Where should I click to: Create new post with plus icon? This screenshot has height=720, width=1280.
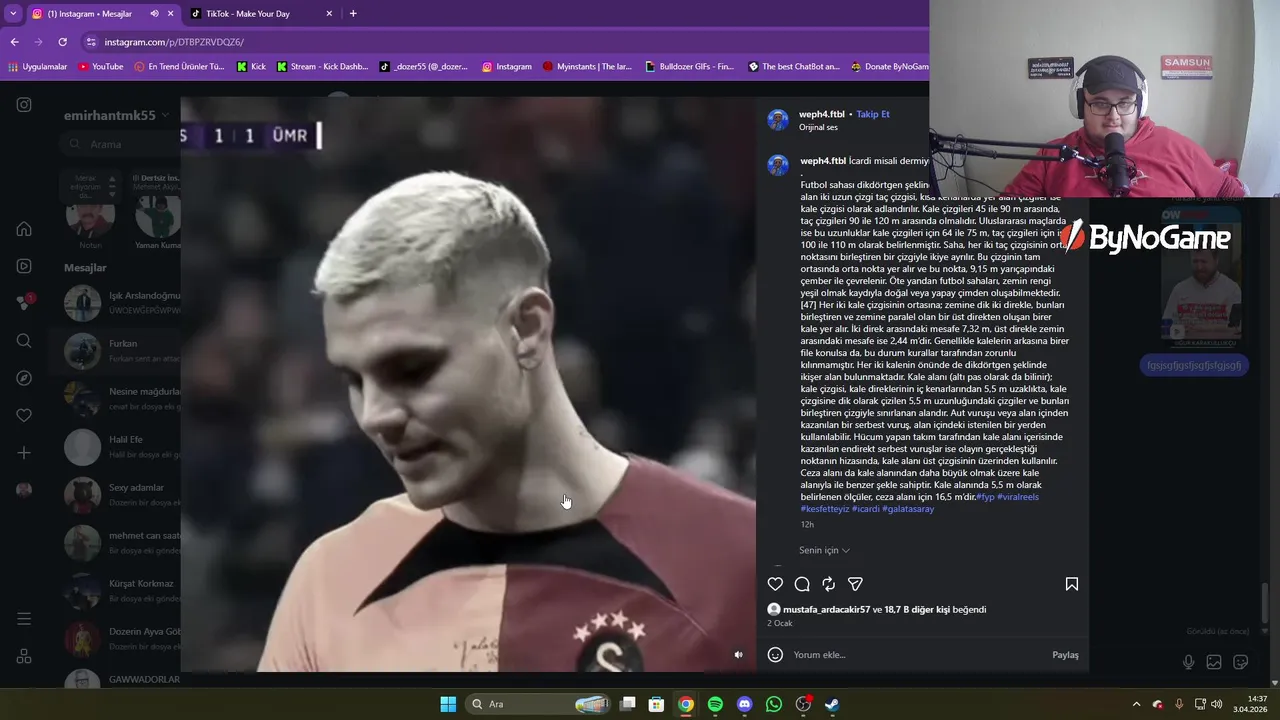(x=24, y=453)
